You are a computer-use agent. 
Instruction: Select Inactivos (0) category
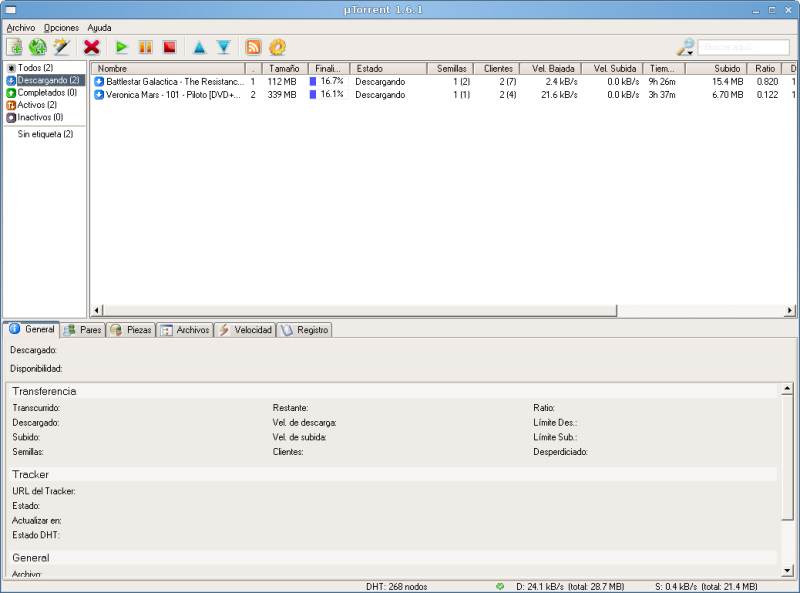[x=35, y=117]
